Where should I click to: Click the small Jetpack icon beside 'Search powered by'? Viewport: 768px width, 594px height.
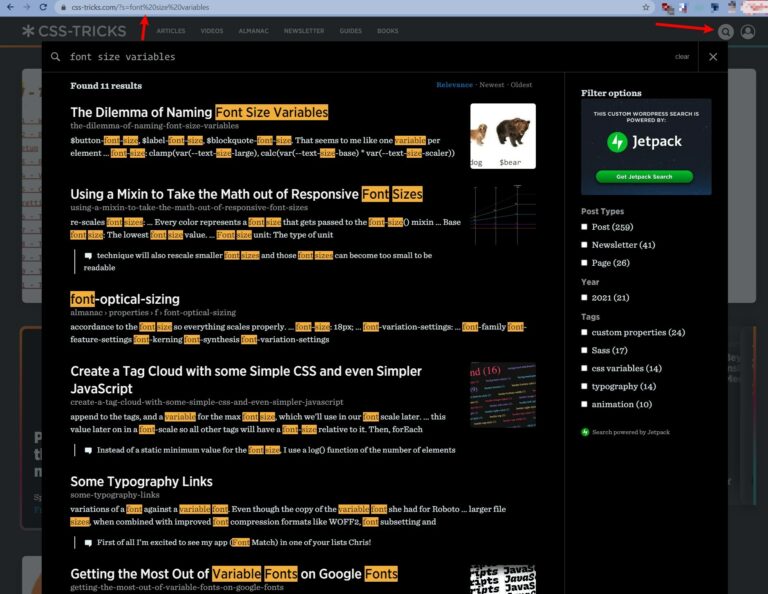(x=585, y=432)
